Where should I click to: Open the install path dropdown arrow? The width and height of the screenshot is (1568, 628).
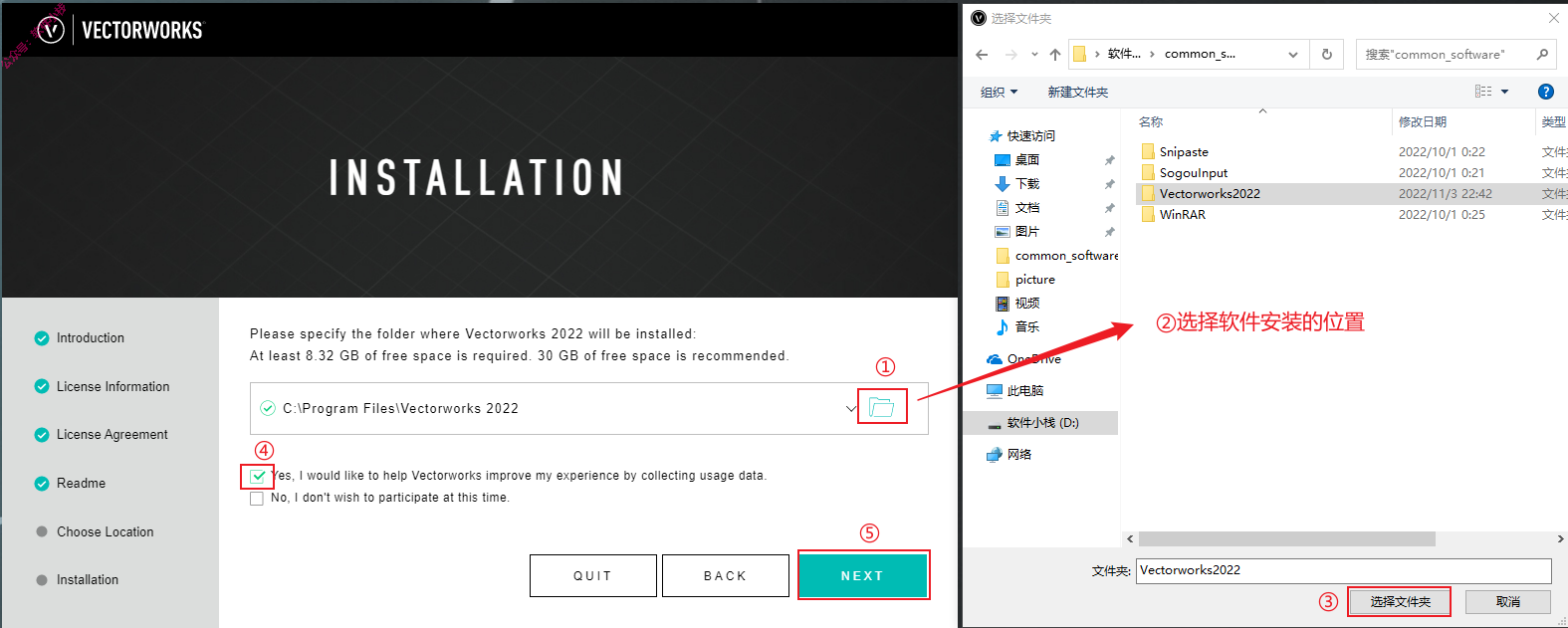click(x=851, y=408)
